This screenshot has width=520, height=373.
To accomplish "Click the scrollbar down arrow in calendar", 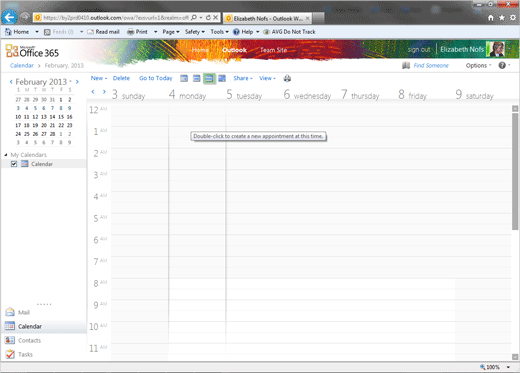I will pos(515,357).
